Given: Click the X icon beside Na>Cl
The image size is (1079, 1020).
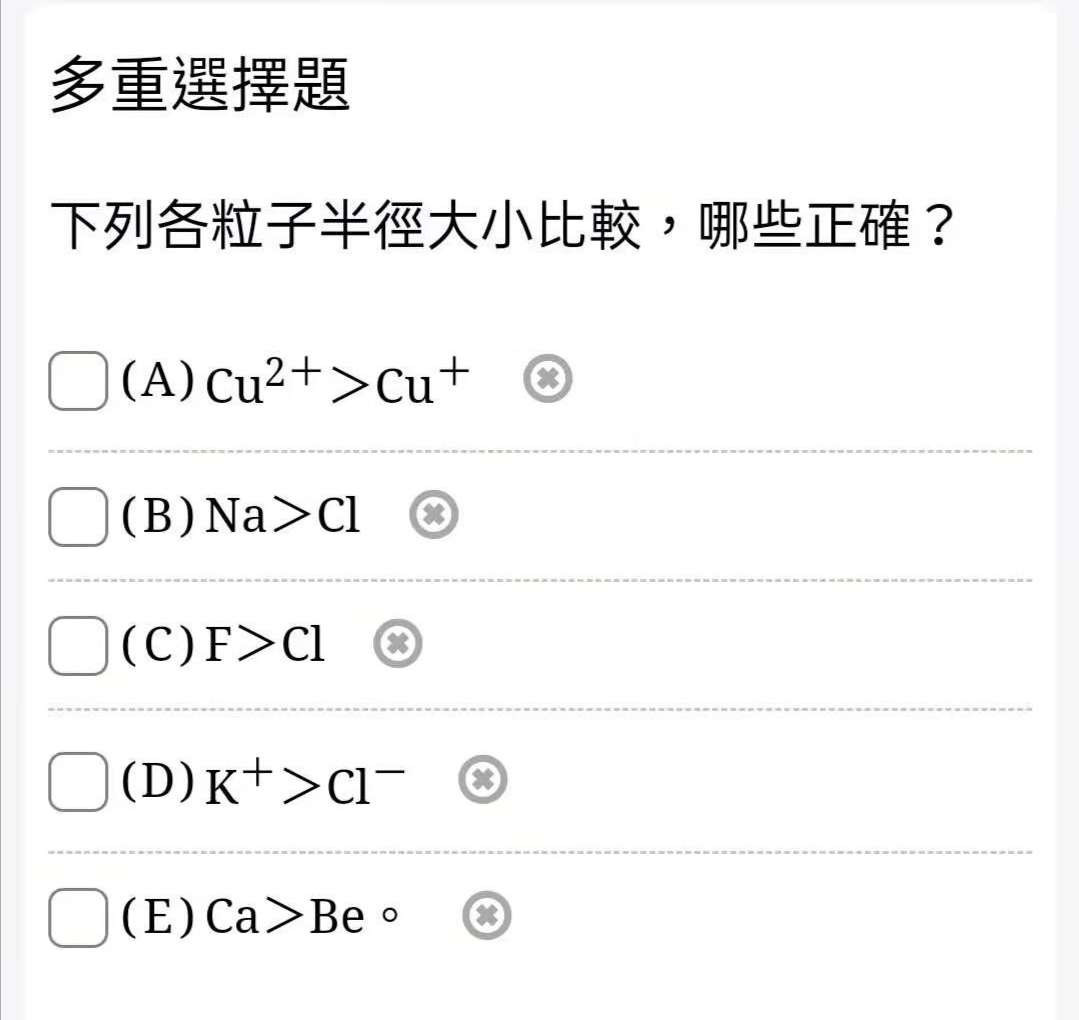Looking at the screenshot, I should 434,514.
